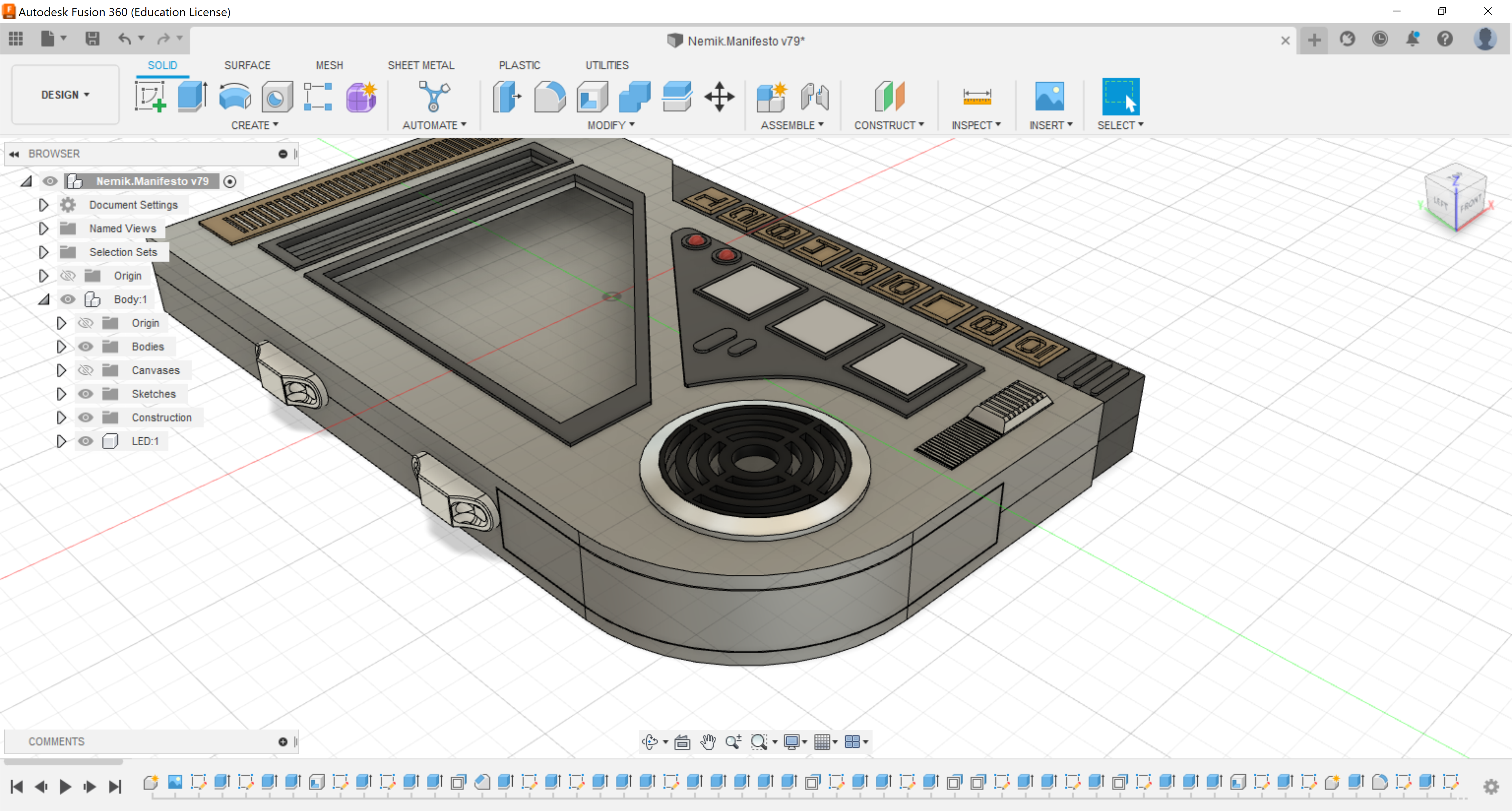Activate the Select tool icon
This screenshot has height=811, width=1512.
1121,97
